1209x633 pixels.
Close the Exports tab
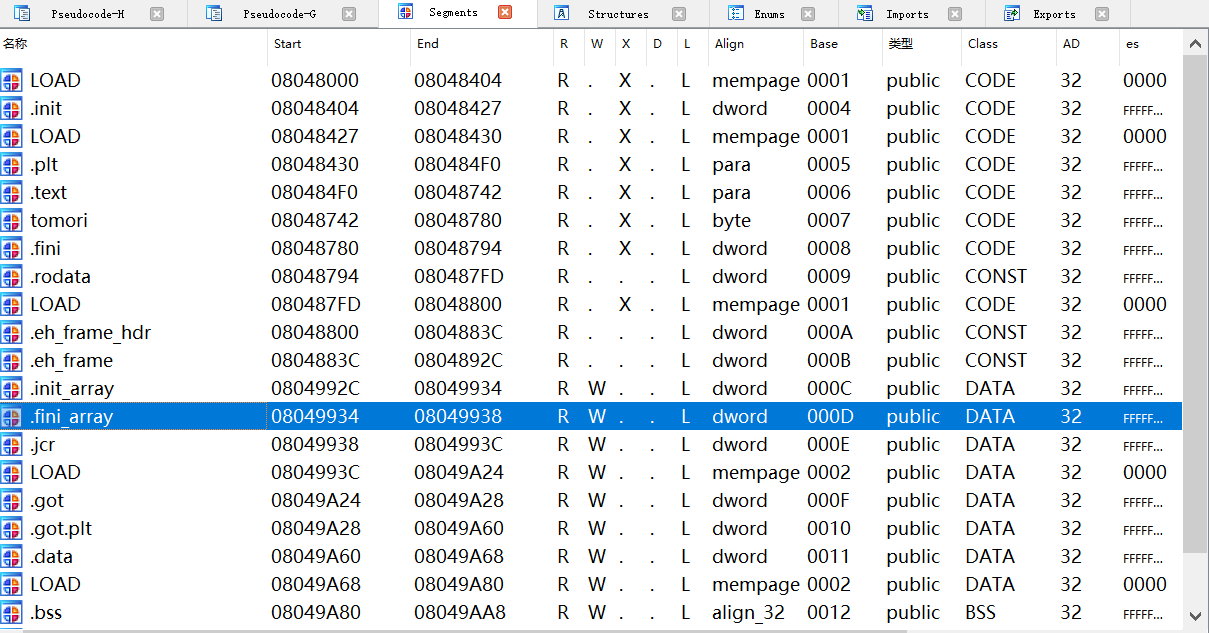[x=1102, y=14]
